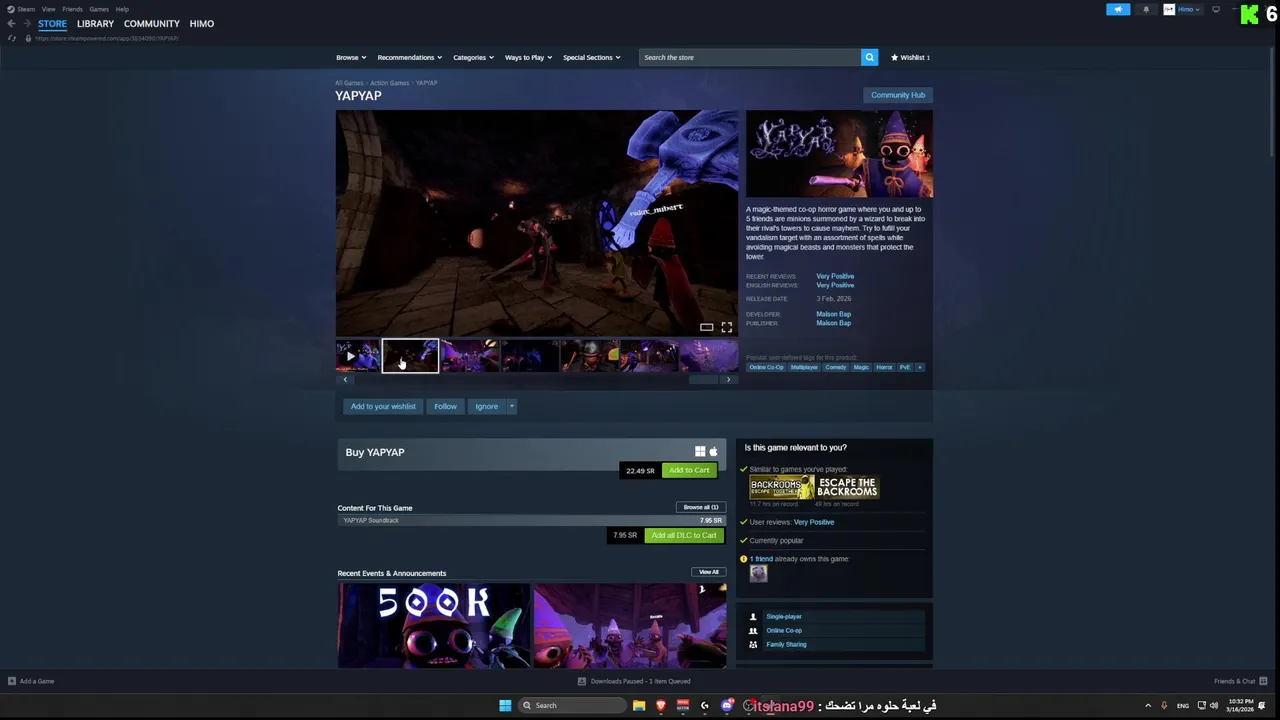Open the dropdown arrow beside Ignore
This screenshot has width=1280, height=720.
pos(511,406)
